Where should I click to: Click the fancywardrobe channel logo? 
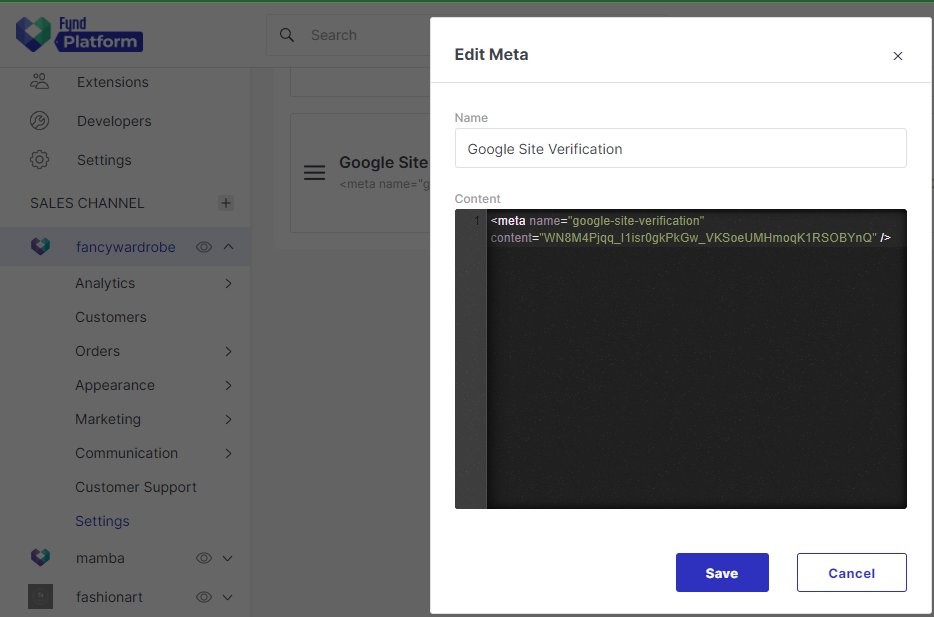point(41,247)
